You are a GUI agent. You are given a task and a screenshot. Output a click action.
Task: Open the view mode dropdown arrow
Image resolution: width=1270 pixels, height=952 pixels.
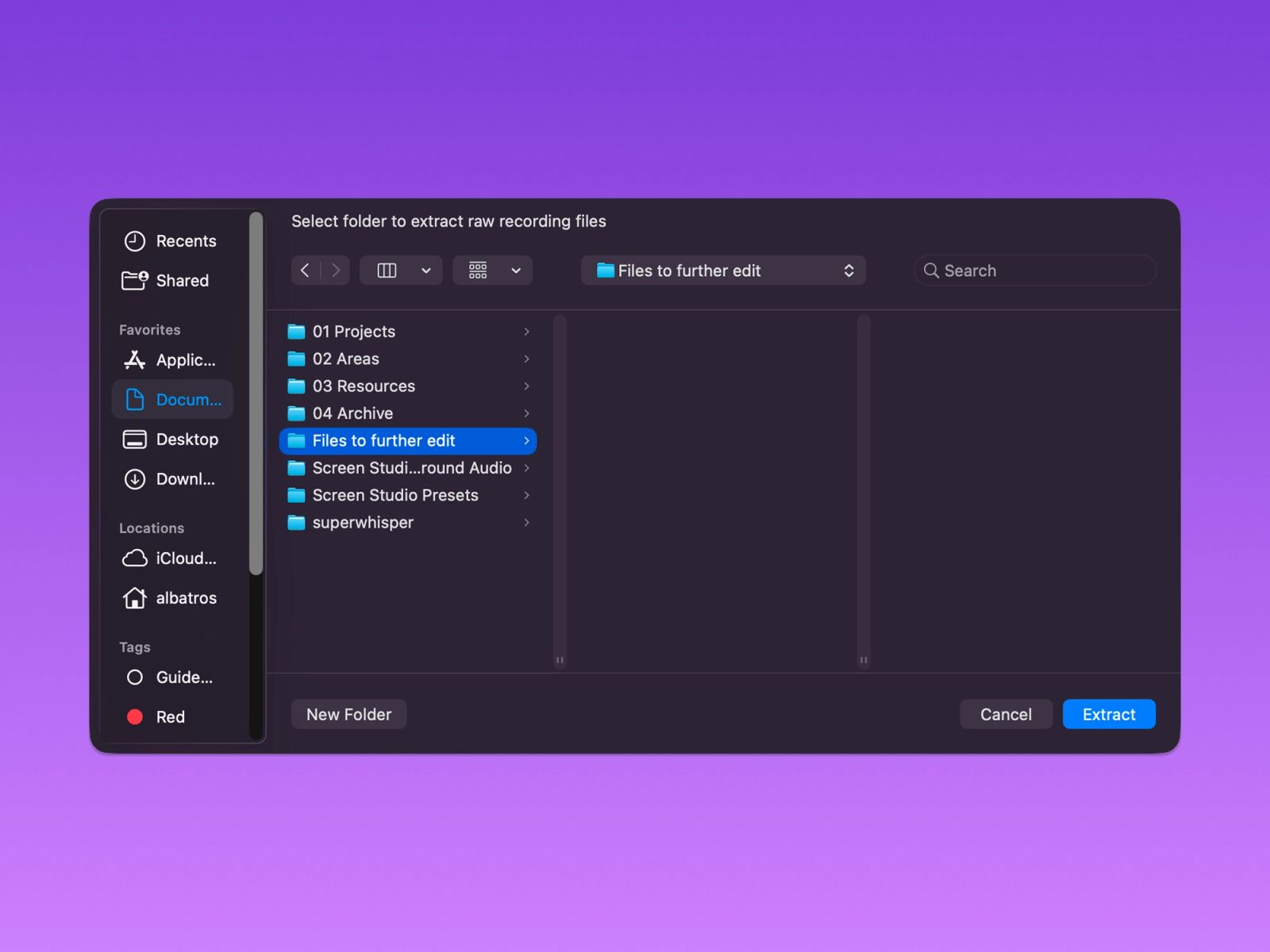(x=426, y=271)
